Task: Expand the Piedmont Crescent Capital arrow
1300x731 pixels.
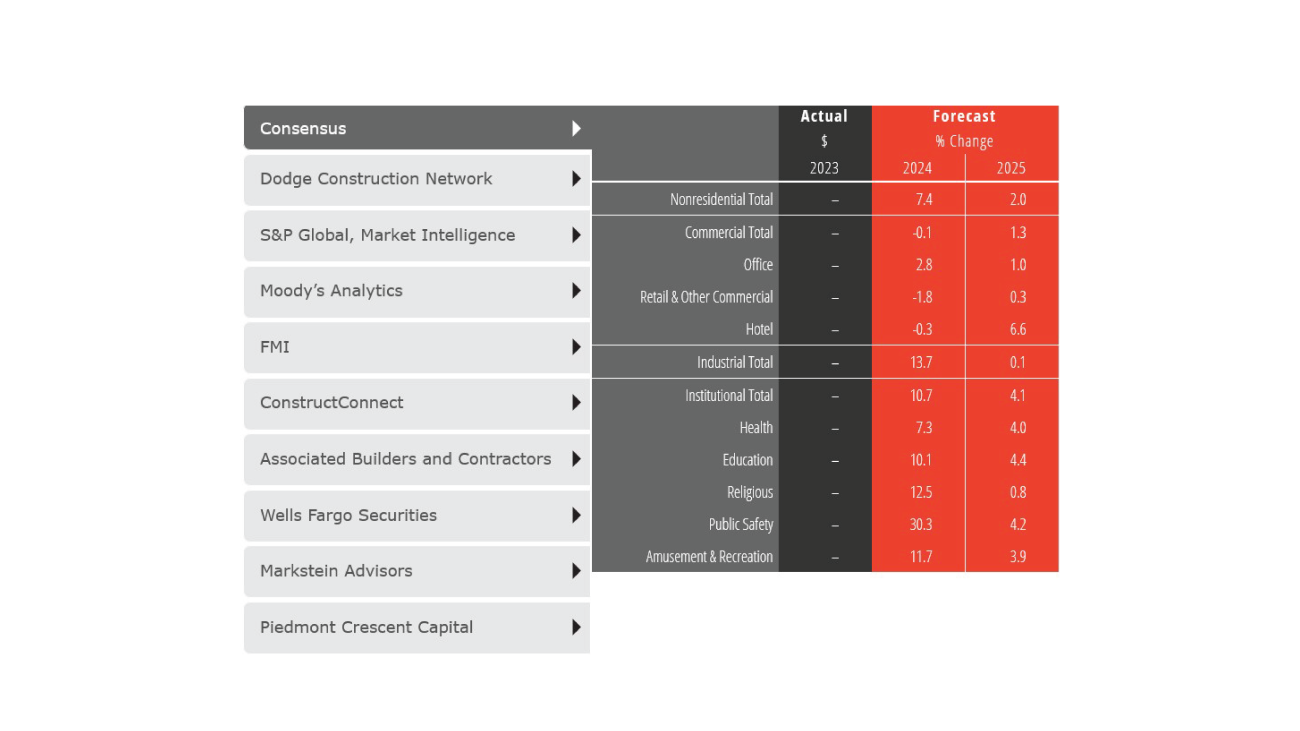Action: [x=576, y=627]
